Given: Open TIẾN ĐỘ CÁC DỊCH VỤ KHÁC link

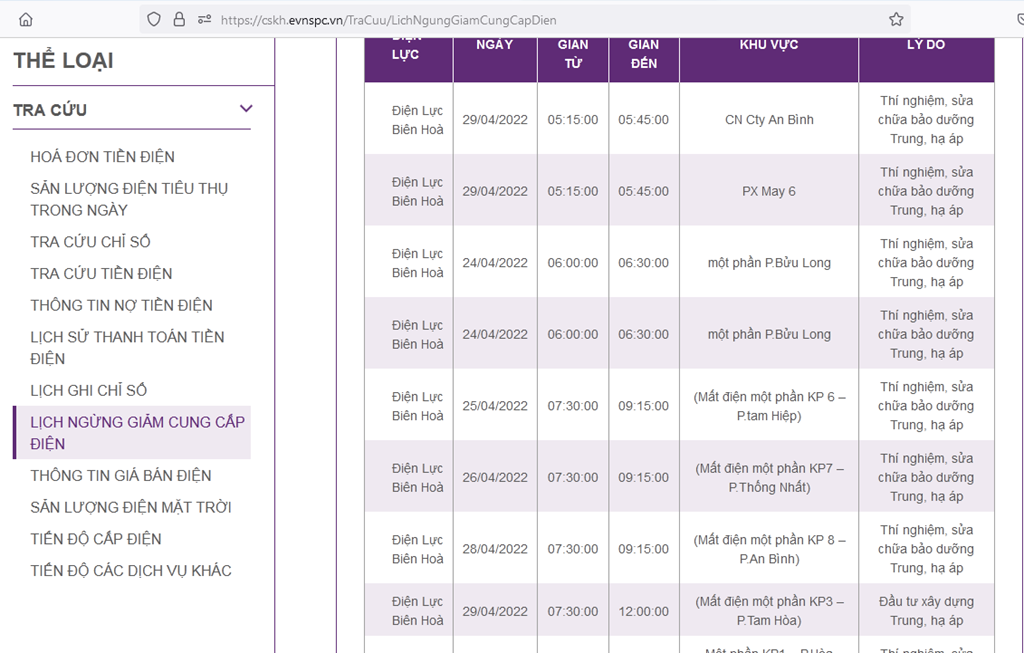Looking at the screenshot, I should (x=131, y=571).
